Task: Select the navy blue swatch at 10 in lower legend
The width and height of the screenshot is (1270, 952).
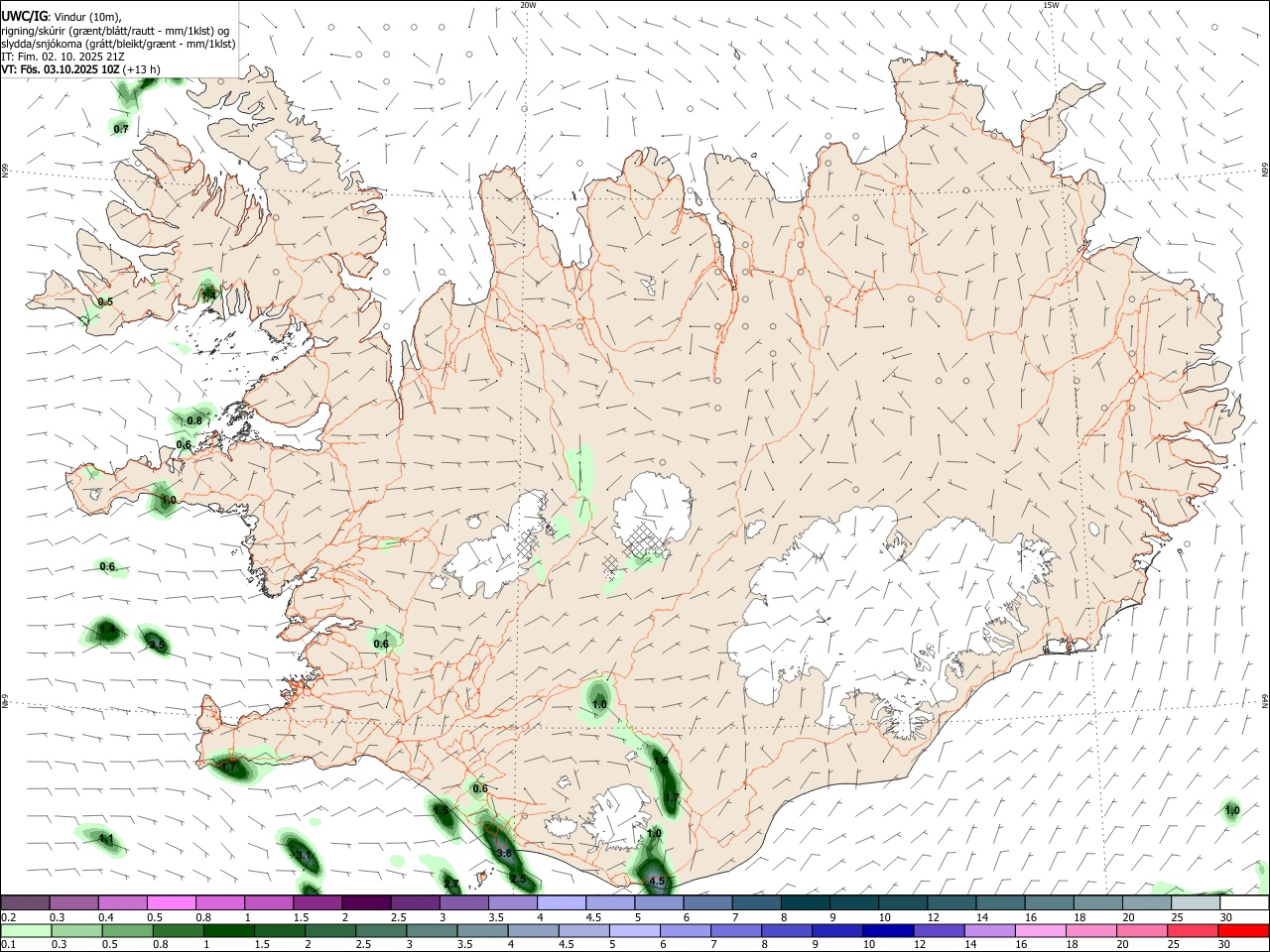Action: coord(887,931)
